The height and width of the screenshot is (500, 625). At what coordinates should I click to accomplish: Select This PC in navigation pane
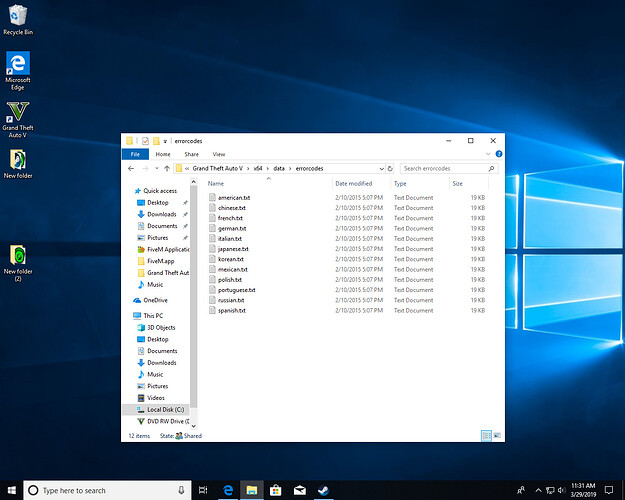point(148,315)
